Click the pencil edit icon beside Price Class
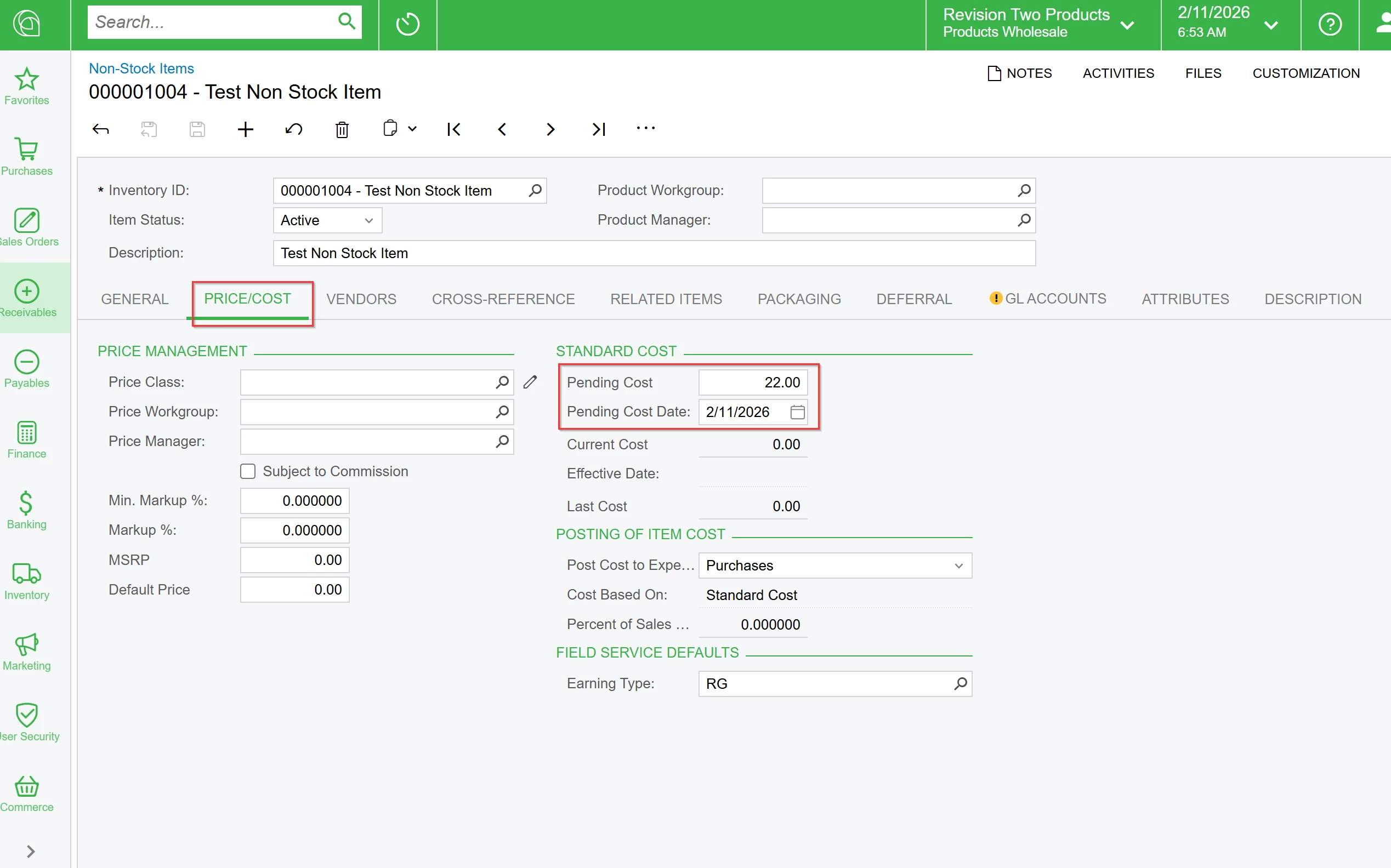 [x=530, y=382]
